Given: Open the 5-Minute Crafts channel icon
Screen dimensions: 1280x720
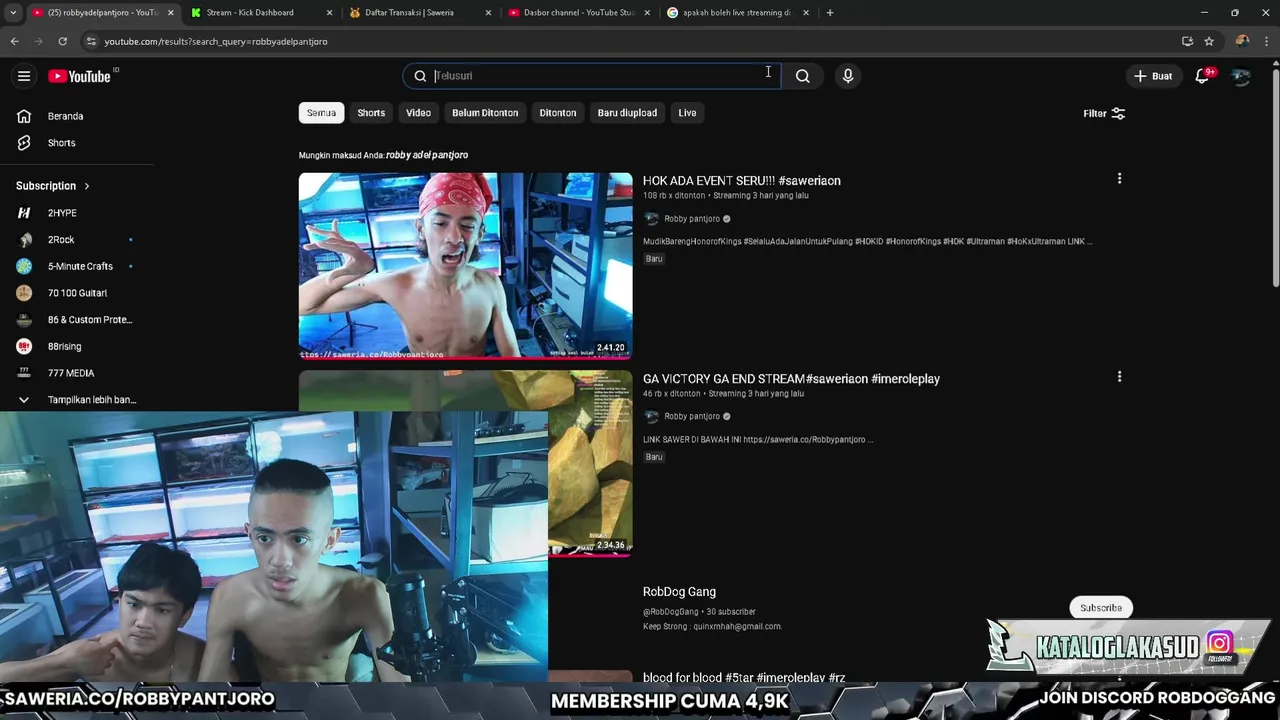Looking at the screenshot, I should click(24, 266).
